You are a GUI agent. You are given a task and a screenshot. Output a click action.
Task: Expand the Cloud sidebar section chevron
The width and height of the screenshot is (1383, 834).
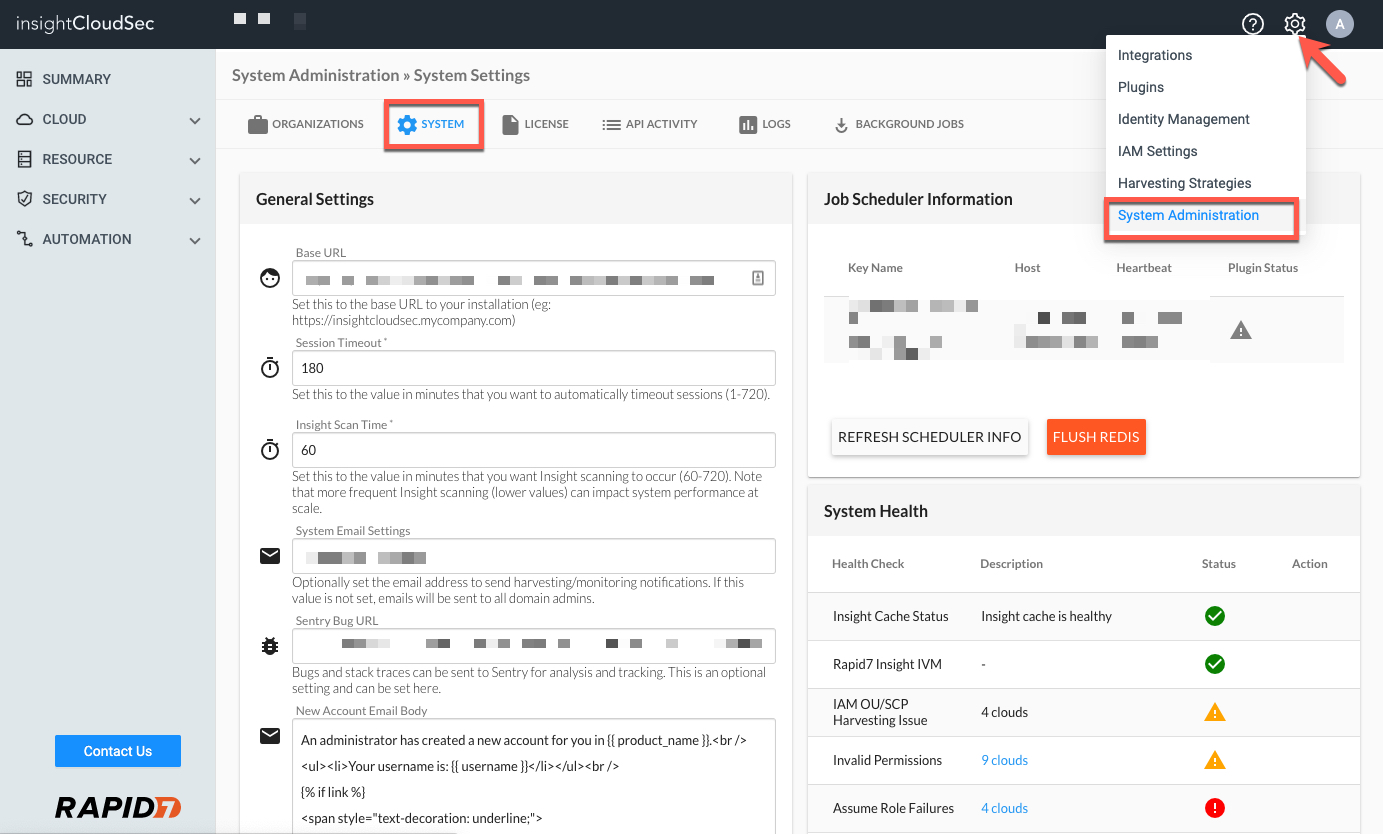pyautogui.click(x=195, y=120)
